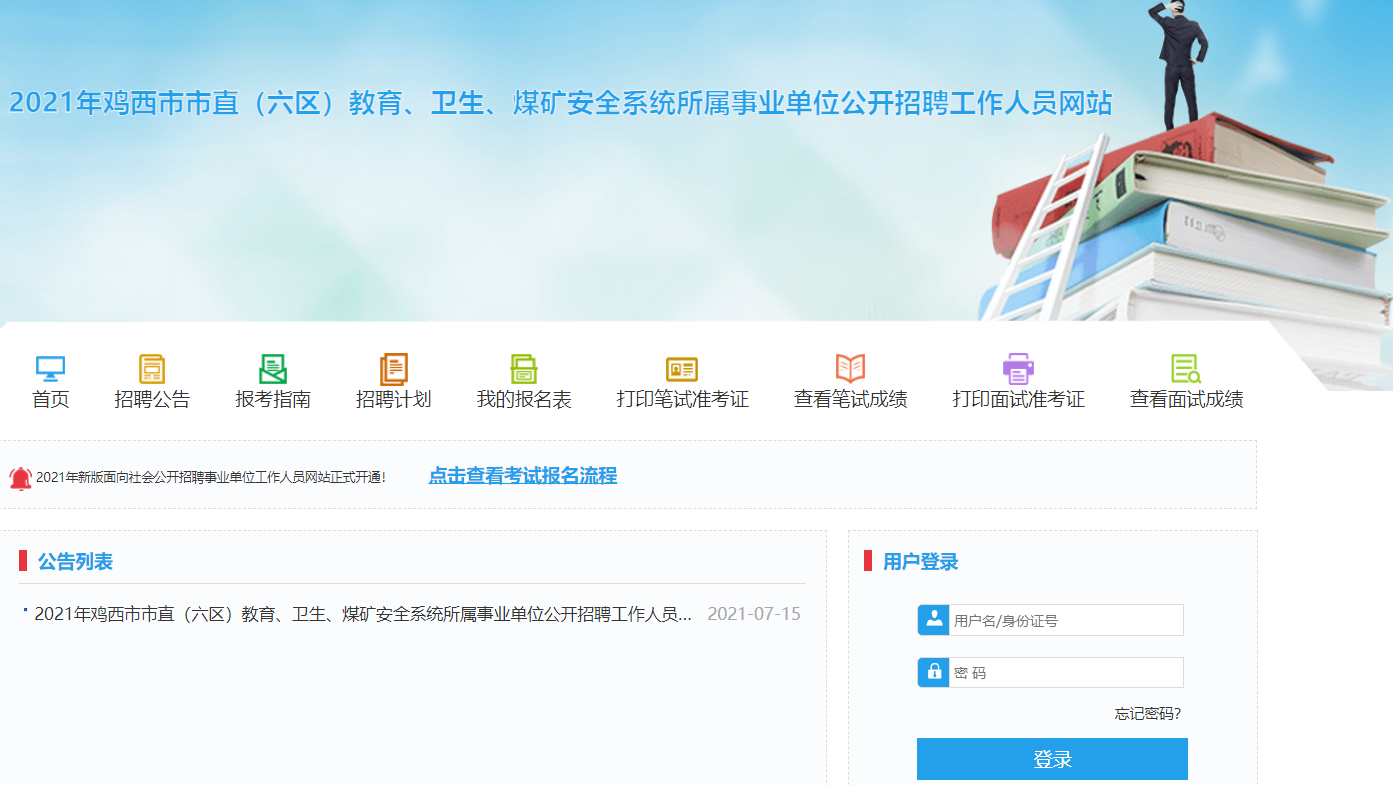Open 查看笔试成绩 menu label
This screenshot has height=785, width=1393.
(850, 400)
